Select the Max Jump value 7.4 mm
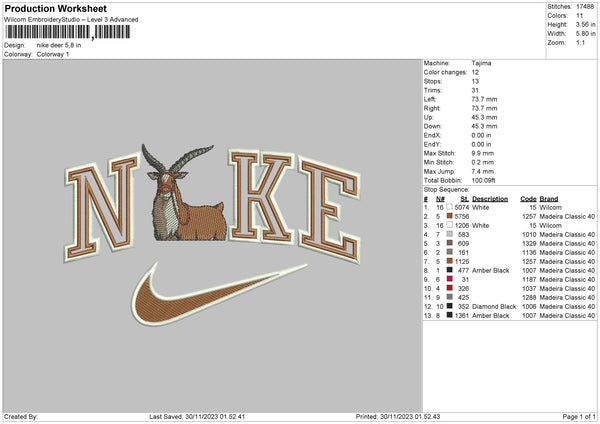This screenshot has height=424, width=600. (x=483, y=171)
